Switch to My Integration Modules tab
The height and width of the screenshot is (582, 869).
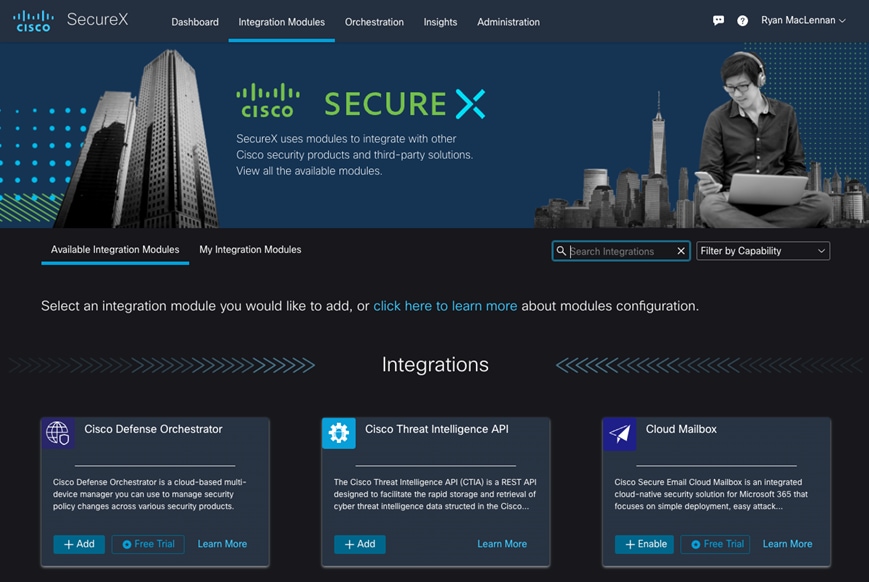[x=250, y=250]
